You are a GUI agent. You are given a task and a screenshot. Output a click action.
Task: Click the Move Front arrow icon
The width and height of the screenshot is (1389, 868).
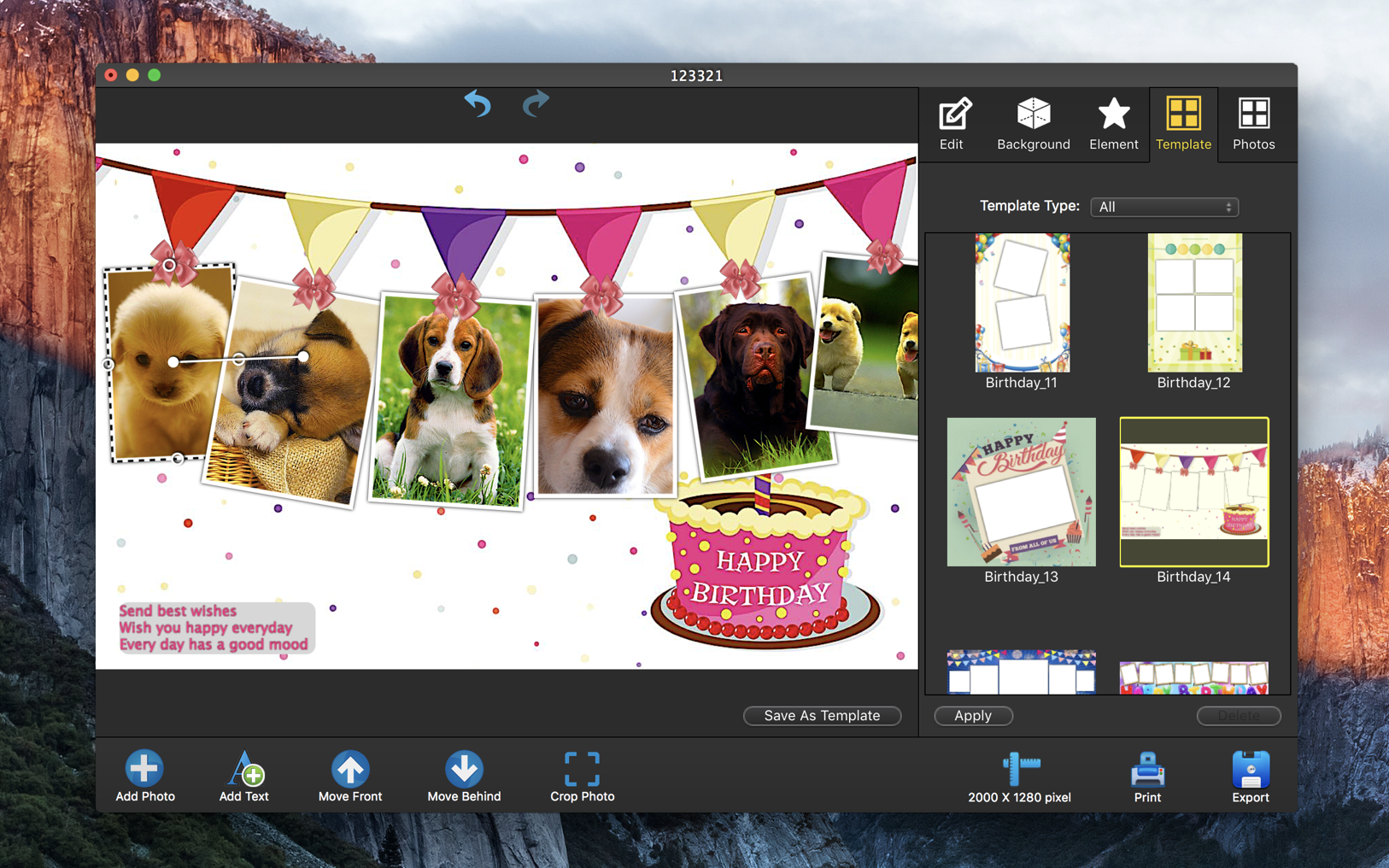(350, 768)
